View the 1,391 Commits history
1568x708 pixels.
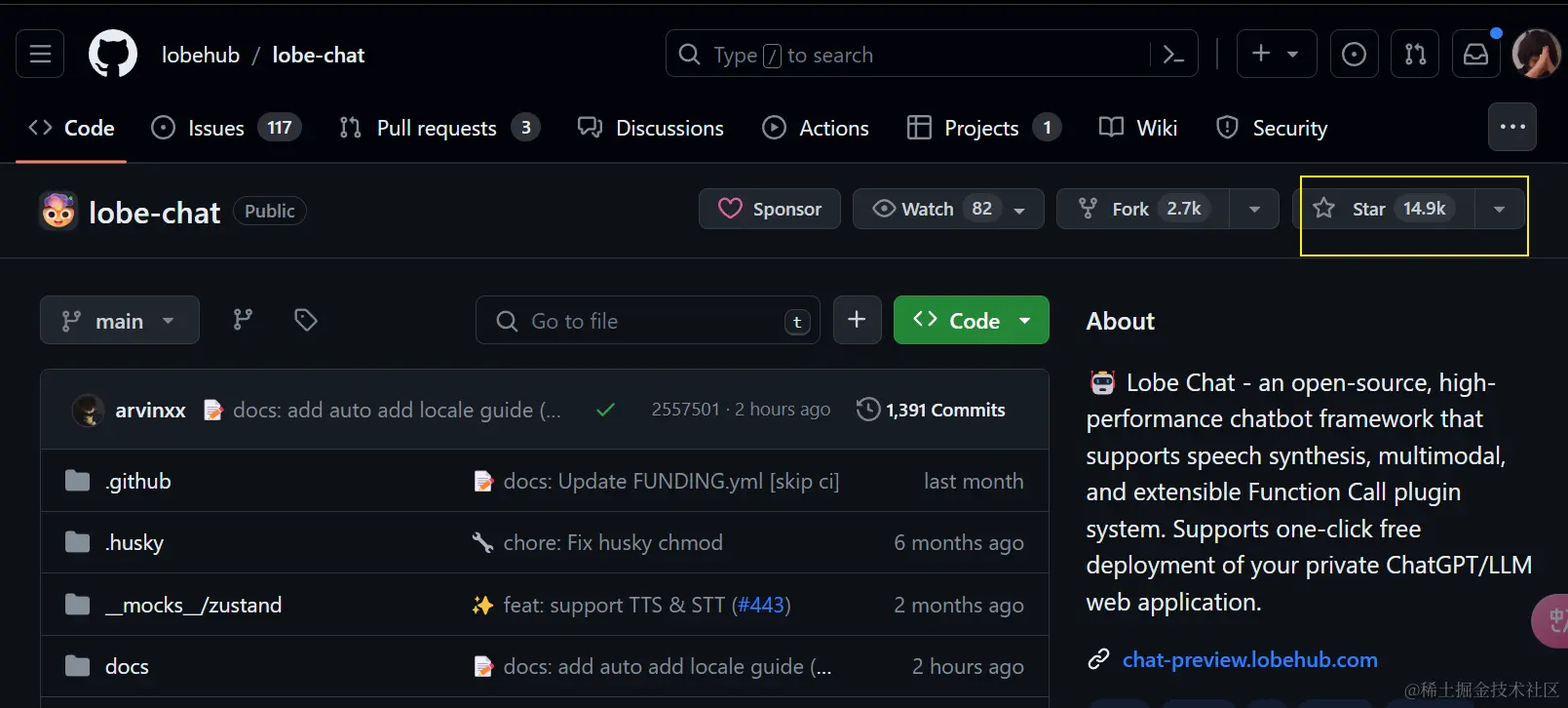tap(931, 411)
